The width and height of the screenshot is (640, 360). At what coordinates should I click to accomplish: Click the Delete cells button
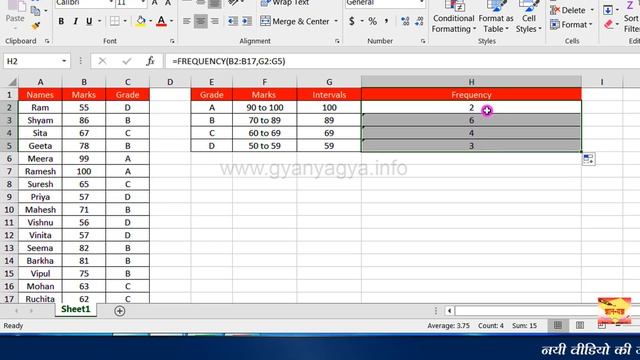572,10
